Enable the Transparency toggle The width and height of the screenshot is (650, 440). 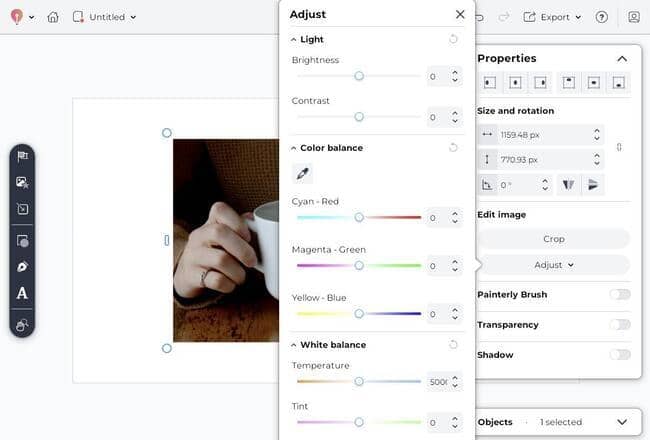pos(620,324)
